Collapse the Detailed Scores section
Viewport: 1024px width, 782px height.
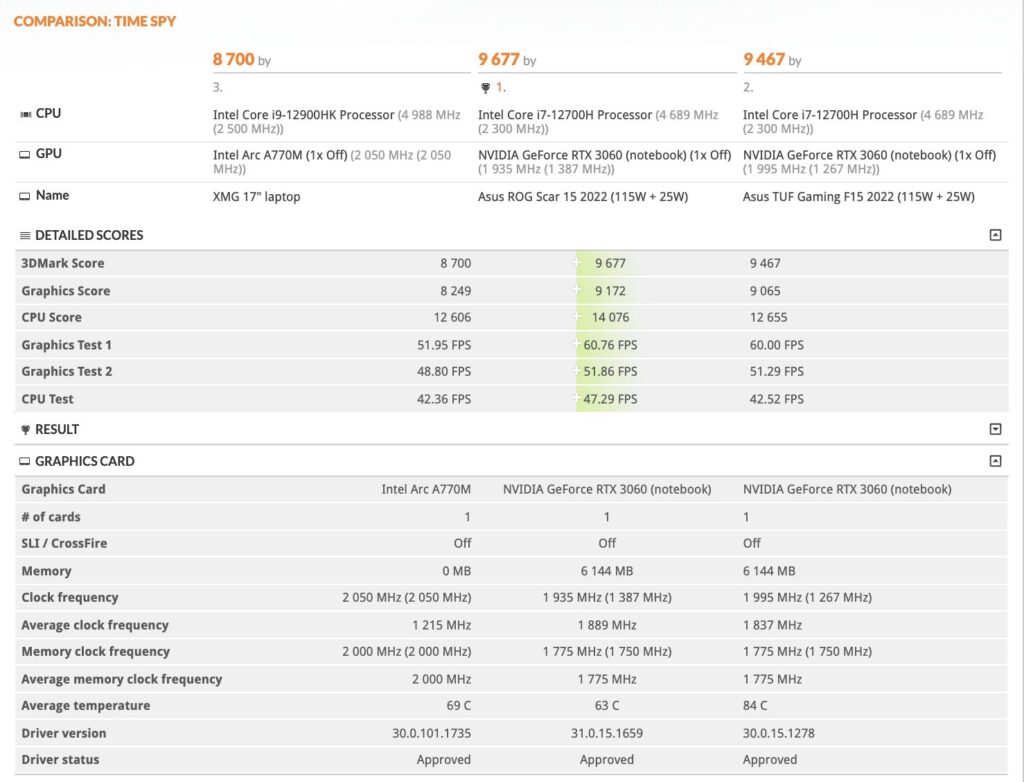tap(995, 235)
